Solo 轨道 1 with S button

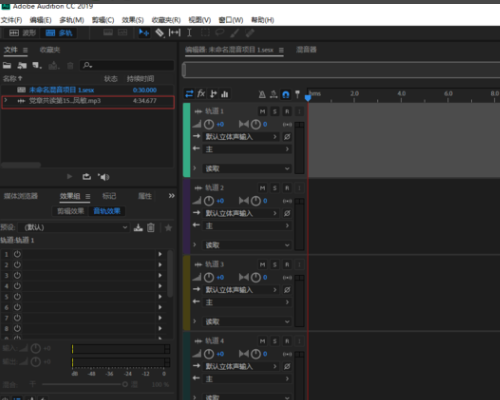[x=275, y=111]
